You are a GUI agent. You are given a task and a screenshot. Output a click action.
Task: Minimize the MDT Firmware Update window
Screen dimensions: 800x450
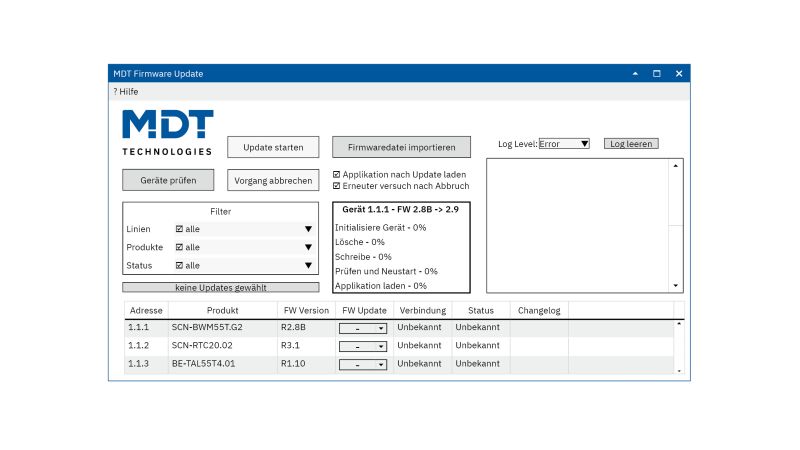635,73
